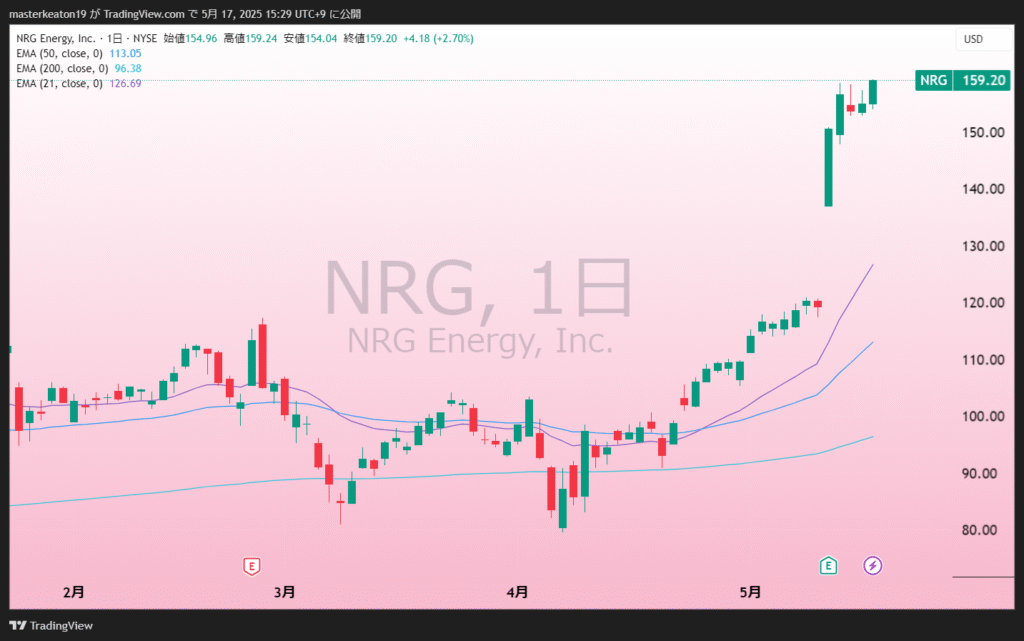This screenshot has width=1024, height=641.
Task: Click the closing price value 159.20 in legend
Action: (381, 39)
